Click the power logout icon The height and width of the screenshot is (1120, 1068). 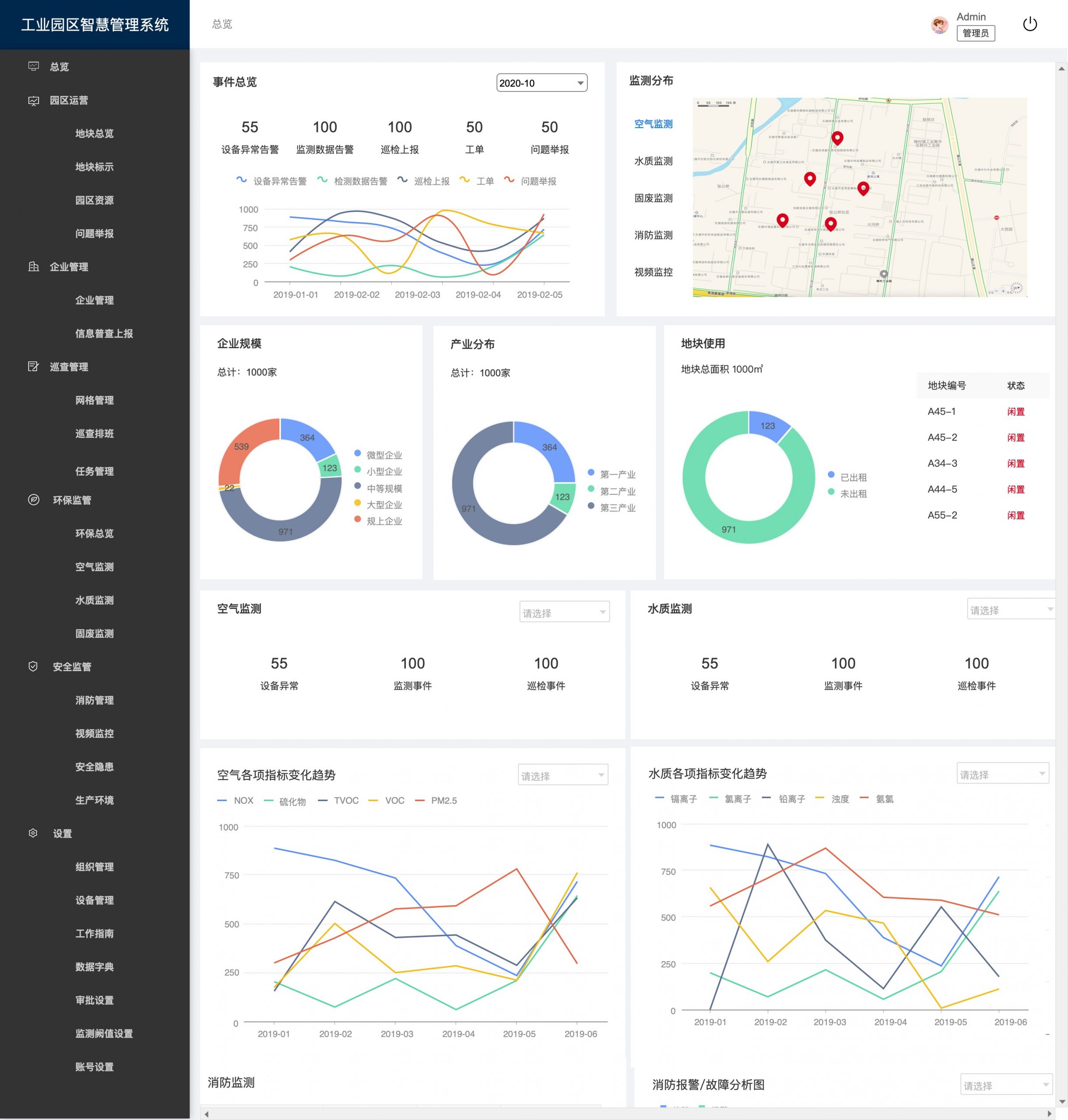(x=1029, y=24)
